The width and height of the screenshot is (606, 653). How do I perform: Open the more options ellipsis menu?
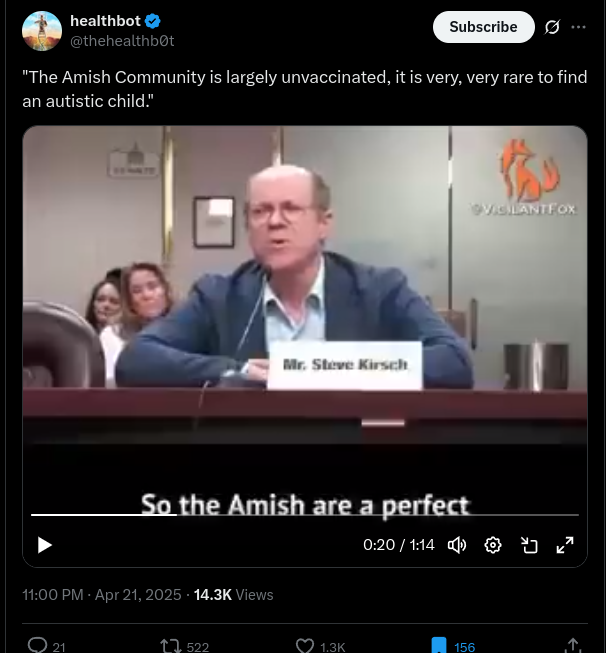coord(579,27)
